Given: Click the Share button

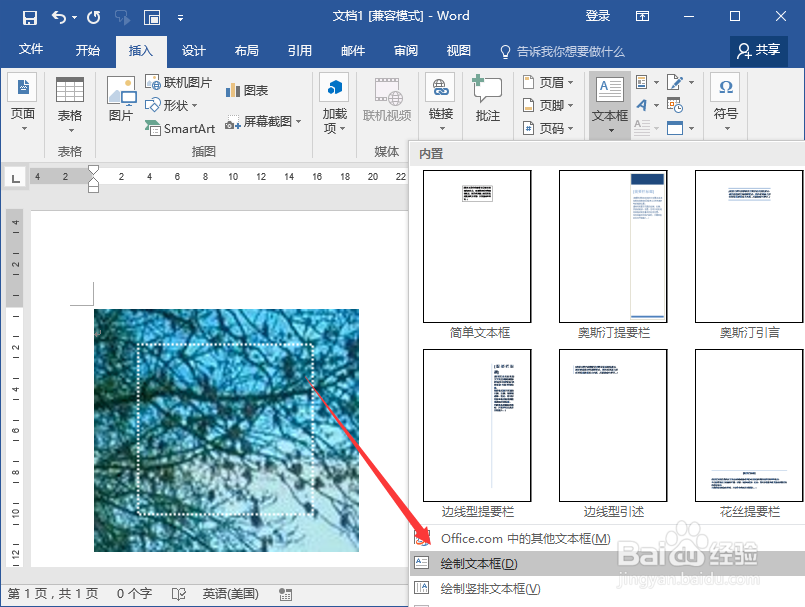Looking at the screenshot, I should click(758, 50).
